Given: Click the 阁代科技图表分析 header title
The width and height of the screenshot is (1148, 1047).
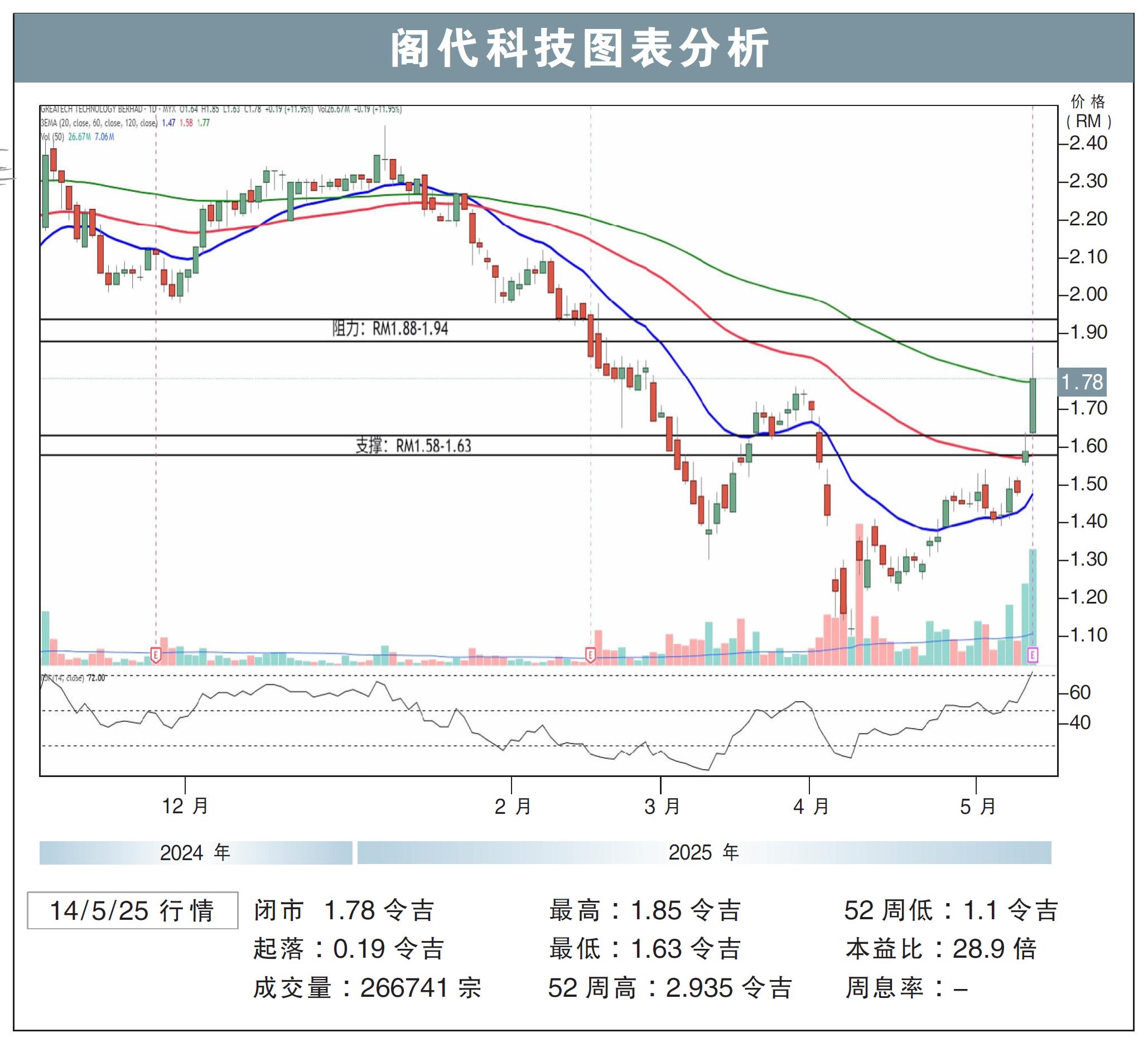Looking at the screenshot, I should 580,49.
